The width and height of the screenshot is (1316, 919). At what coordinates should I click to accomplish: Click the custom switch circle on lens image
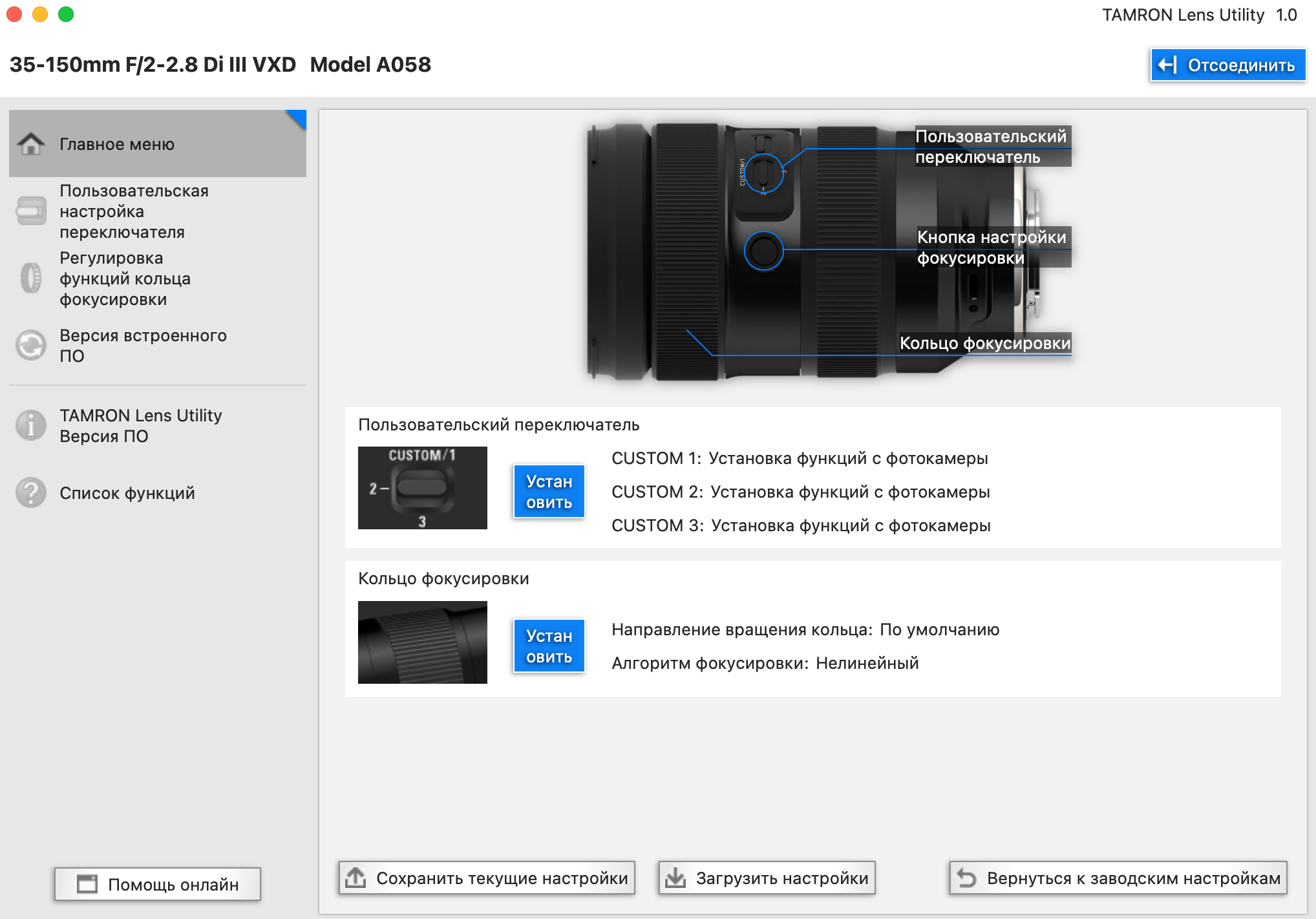point(763,173)
